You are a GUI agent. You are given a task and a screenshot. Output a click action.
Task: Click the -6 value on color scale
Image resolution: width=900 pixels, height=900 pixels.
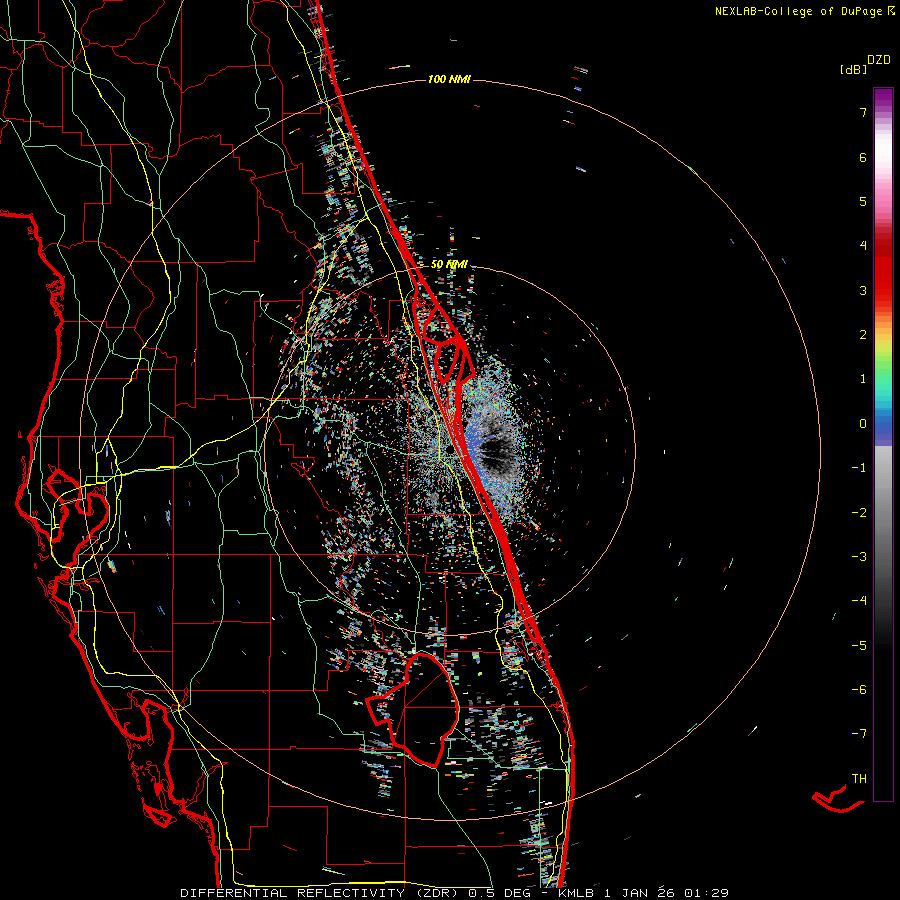pos(859,689)
